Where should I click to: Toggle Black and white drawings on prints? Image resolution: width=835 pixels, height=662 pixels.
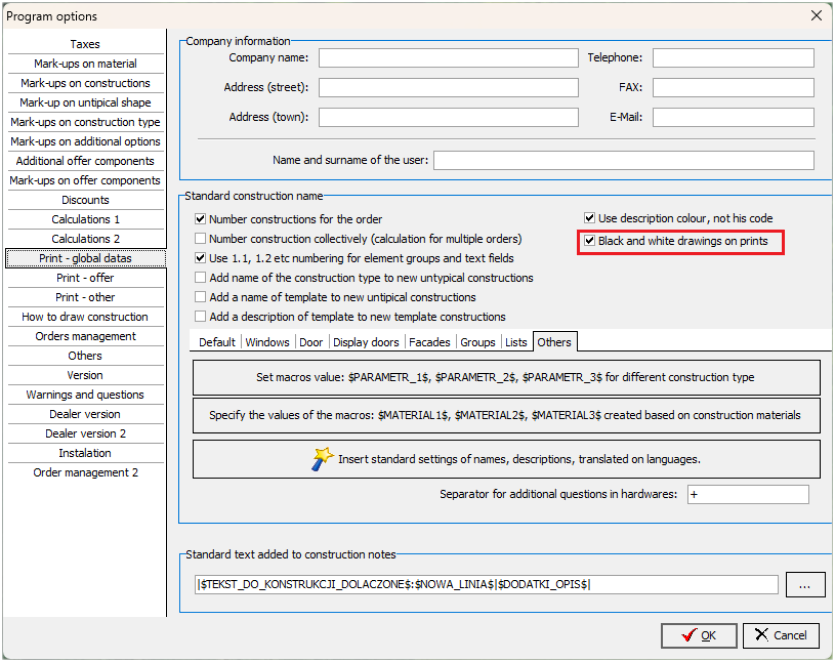(x=591, y=241)
